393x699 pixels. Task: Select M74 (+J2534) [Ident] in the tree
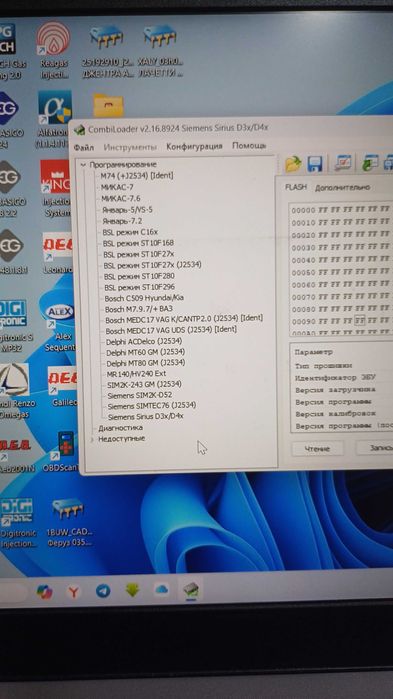[137, 176]
